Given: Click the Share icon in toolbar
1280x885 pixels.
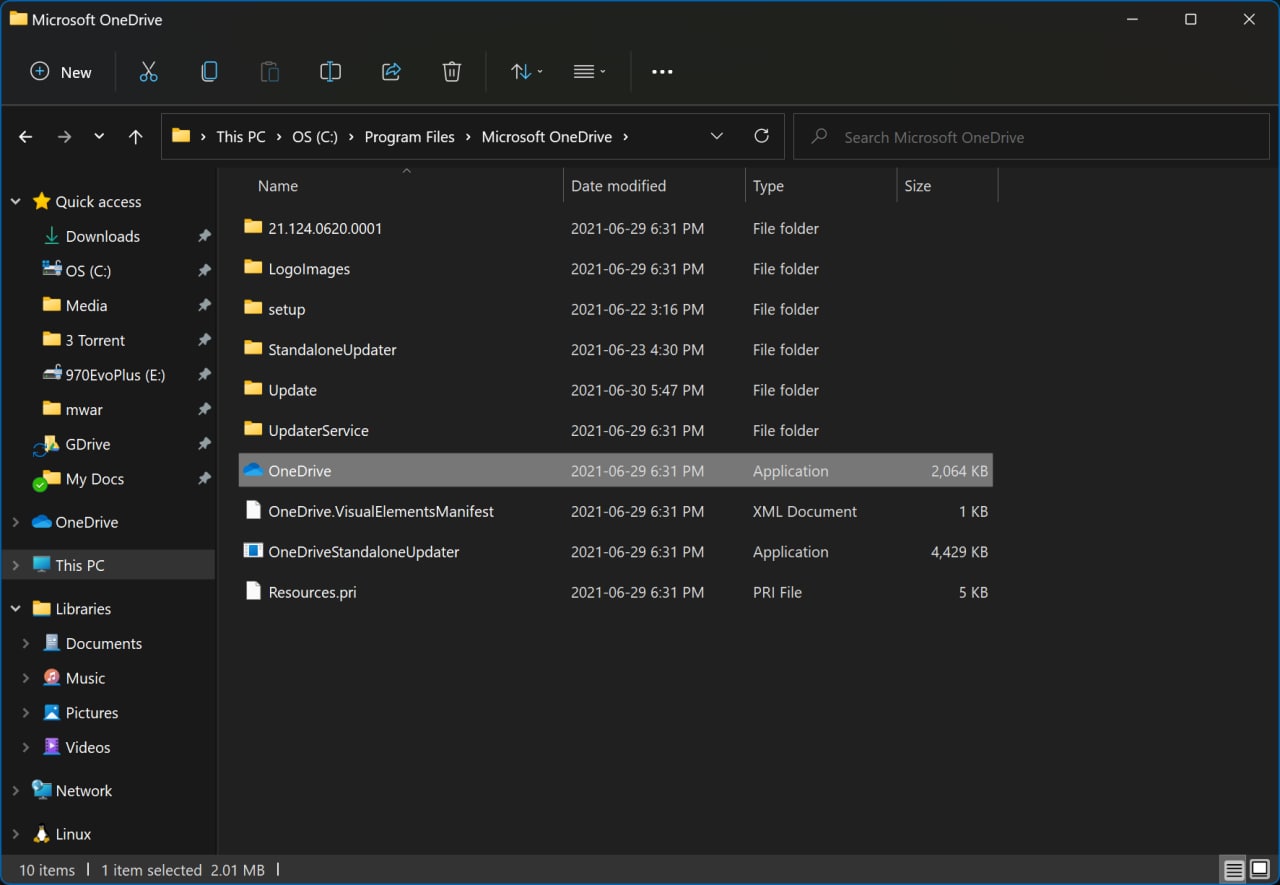Looking at the screenshot, I should [391, 72].
